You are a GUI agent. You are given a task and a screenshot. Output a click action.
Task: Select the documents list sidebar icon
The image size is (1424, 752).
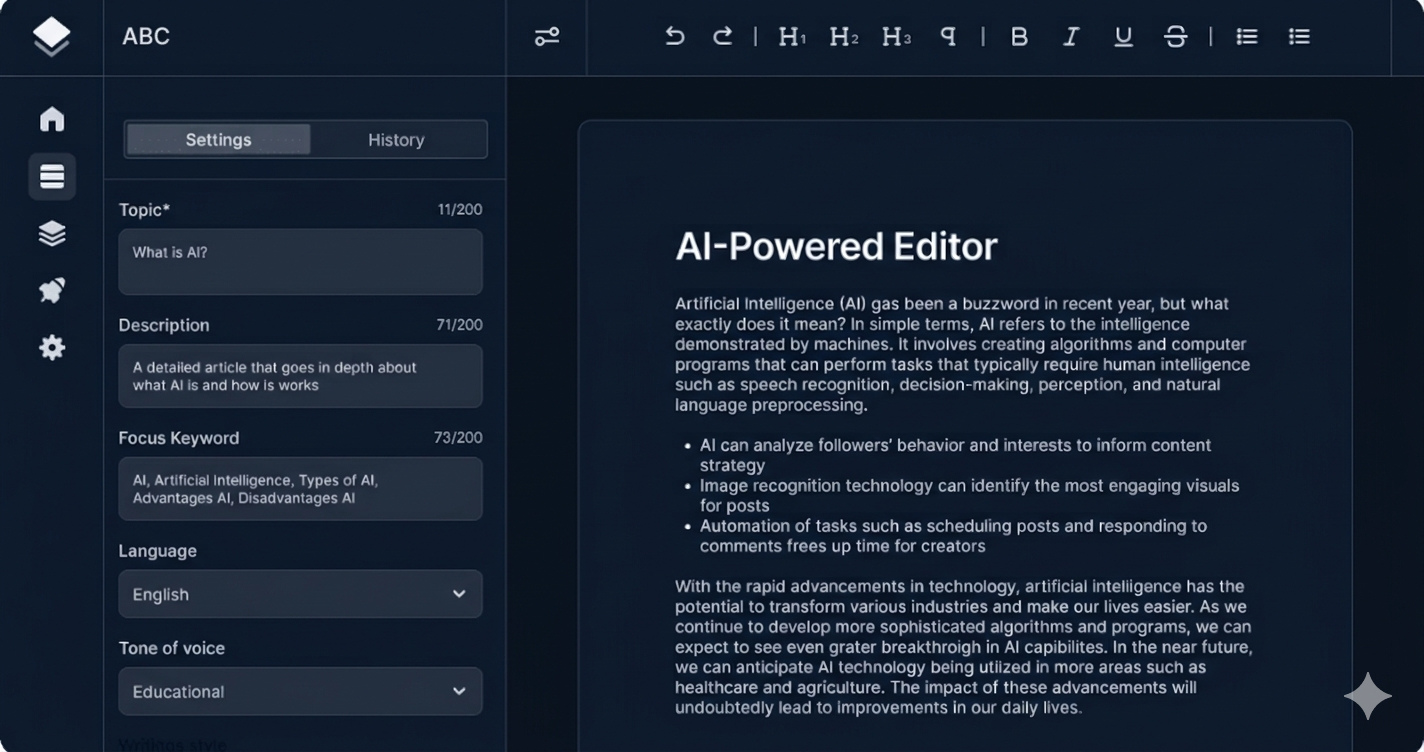pos(52,177)
